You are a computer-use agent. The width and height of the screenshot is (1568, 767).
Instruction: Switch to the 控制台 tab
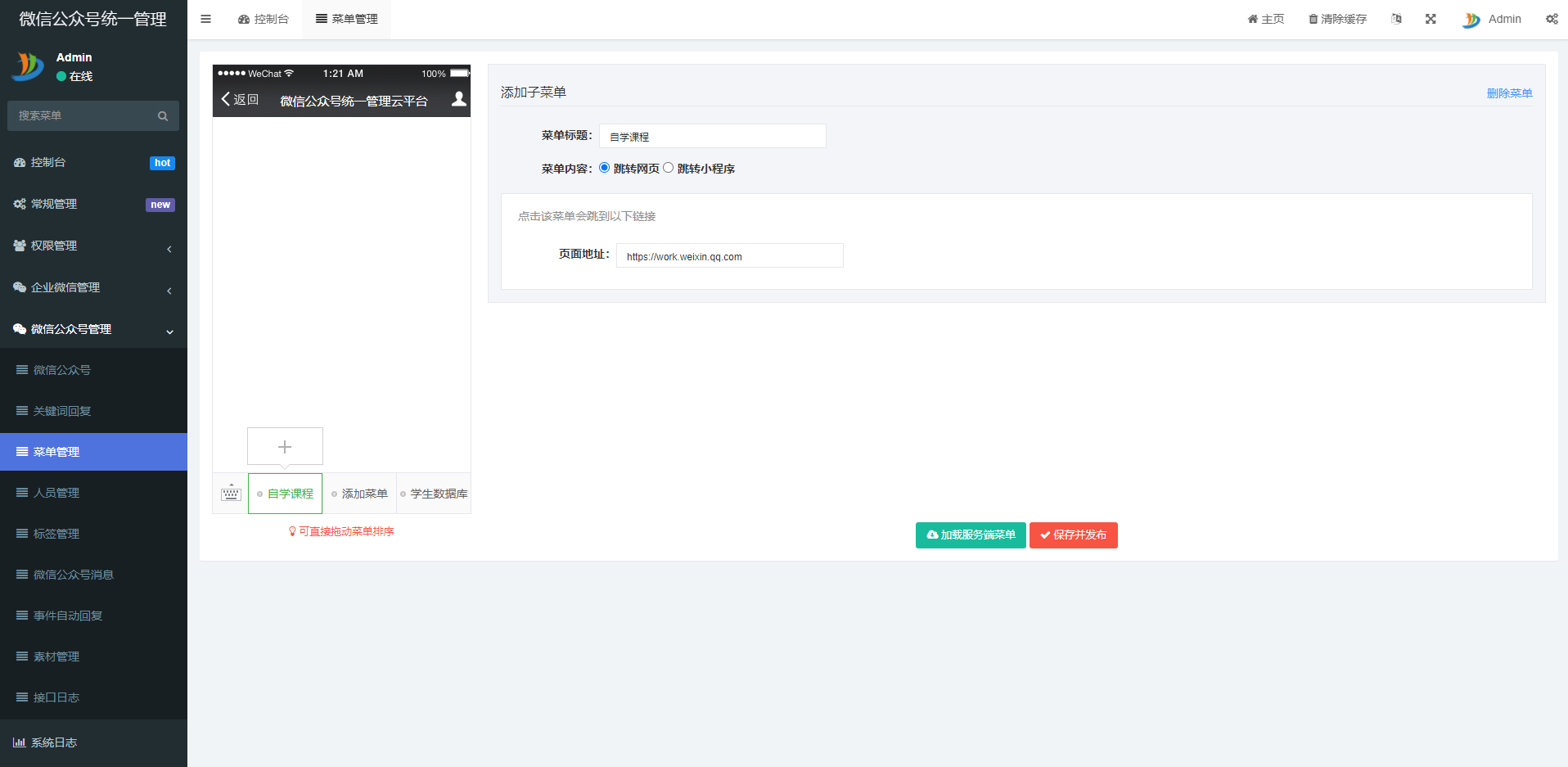(264, 19)
